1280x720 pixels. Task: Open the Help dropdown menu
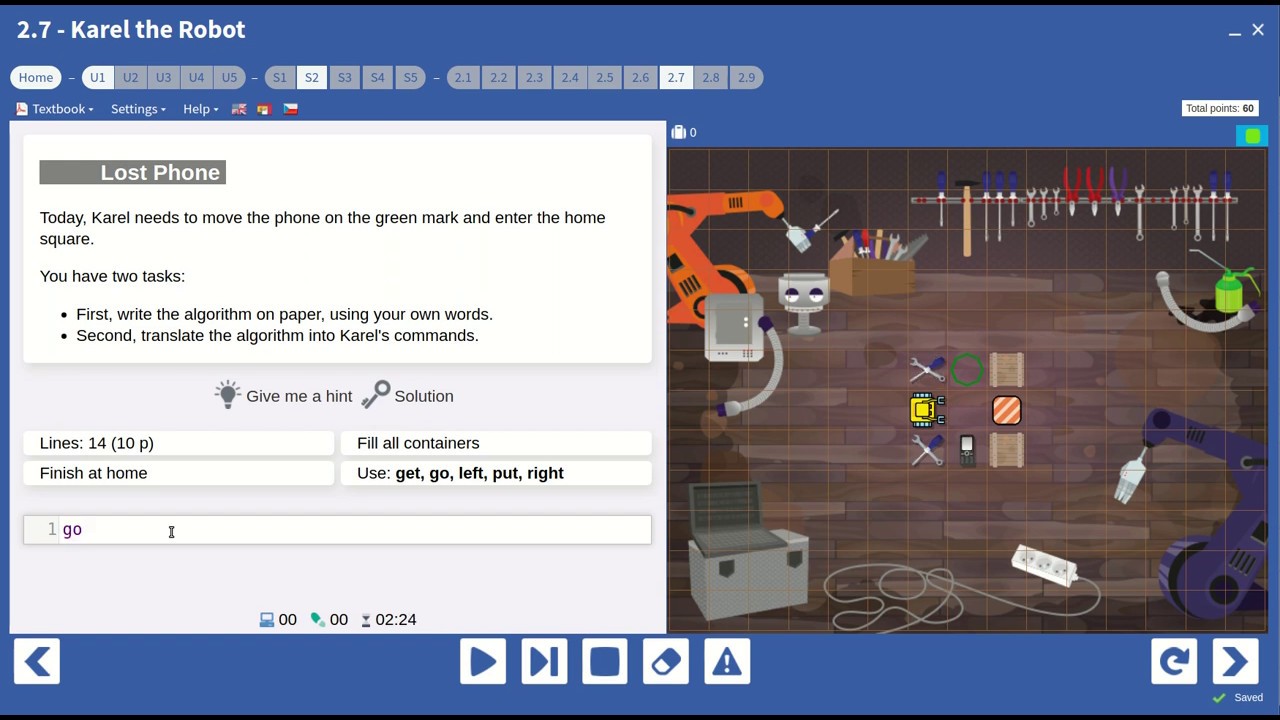pos(200,109)
